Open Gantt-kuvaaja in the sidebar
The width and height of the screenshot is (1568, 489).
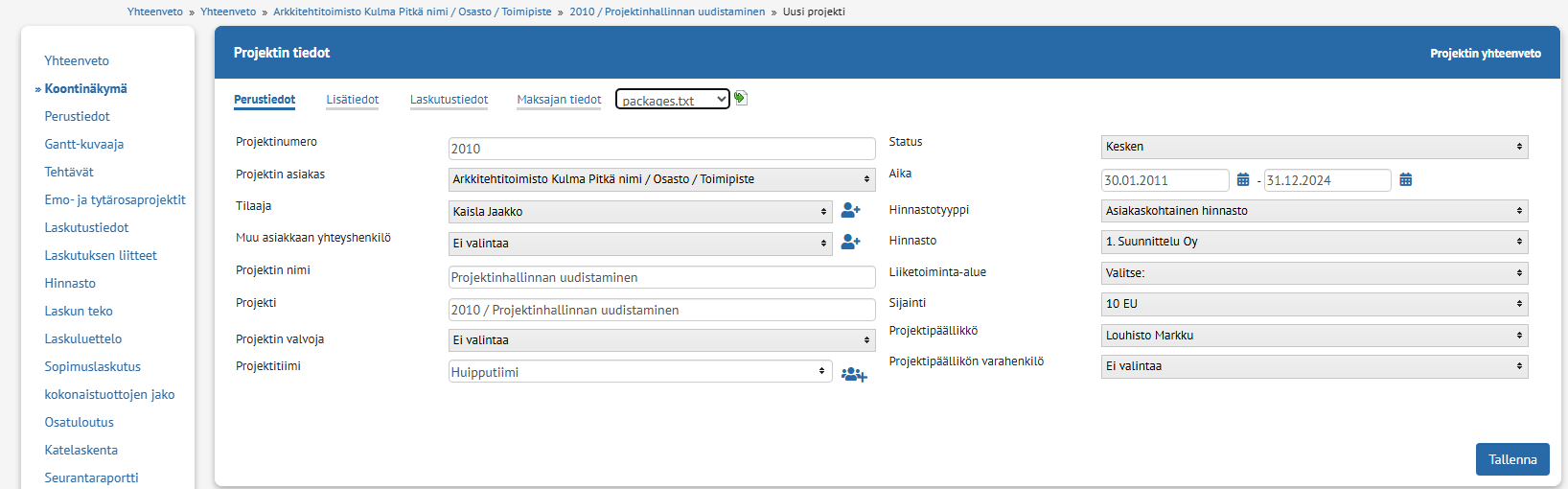(x=84, y=144)
